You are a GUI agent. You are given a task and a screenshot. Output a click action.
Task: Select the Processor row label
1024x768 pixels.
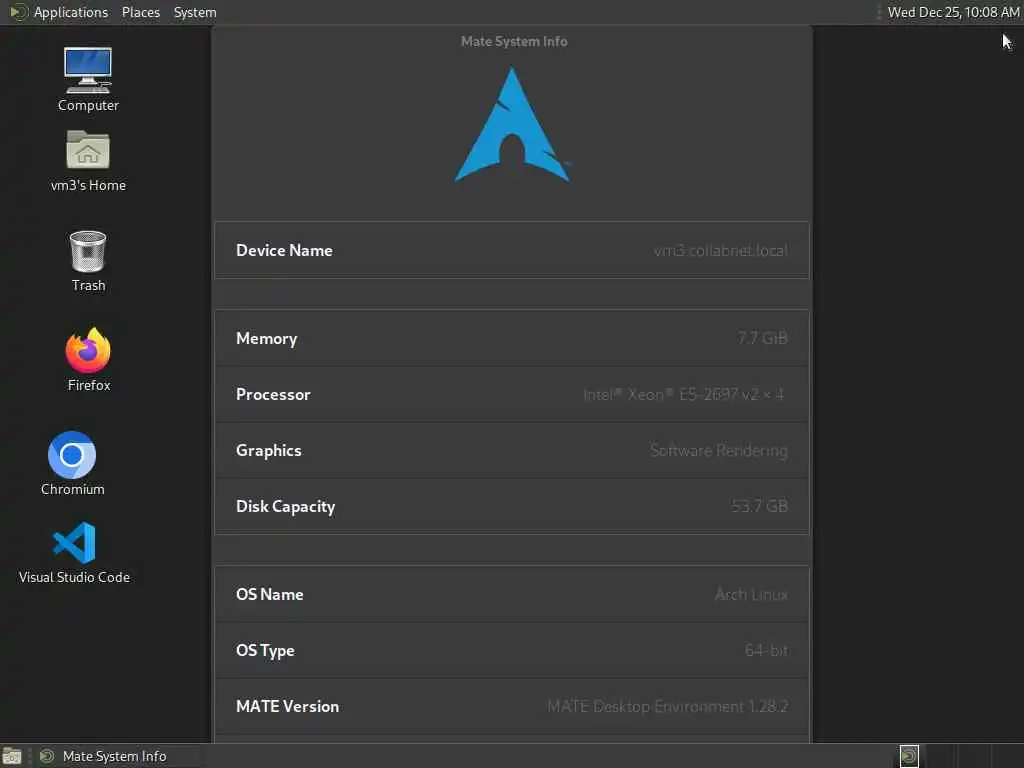pyautogui.click(x=273, y=394)
